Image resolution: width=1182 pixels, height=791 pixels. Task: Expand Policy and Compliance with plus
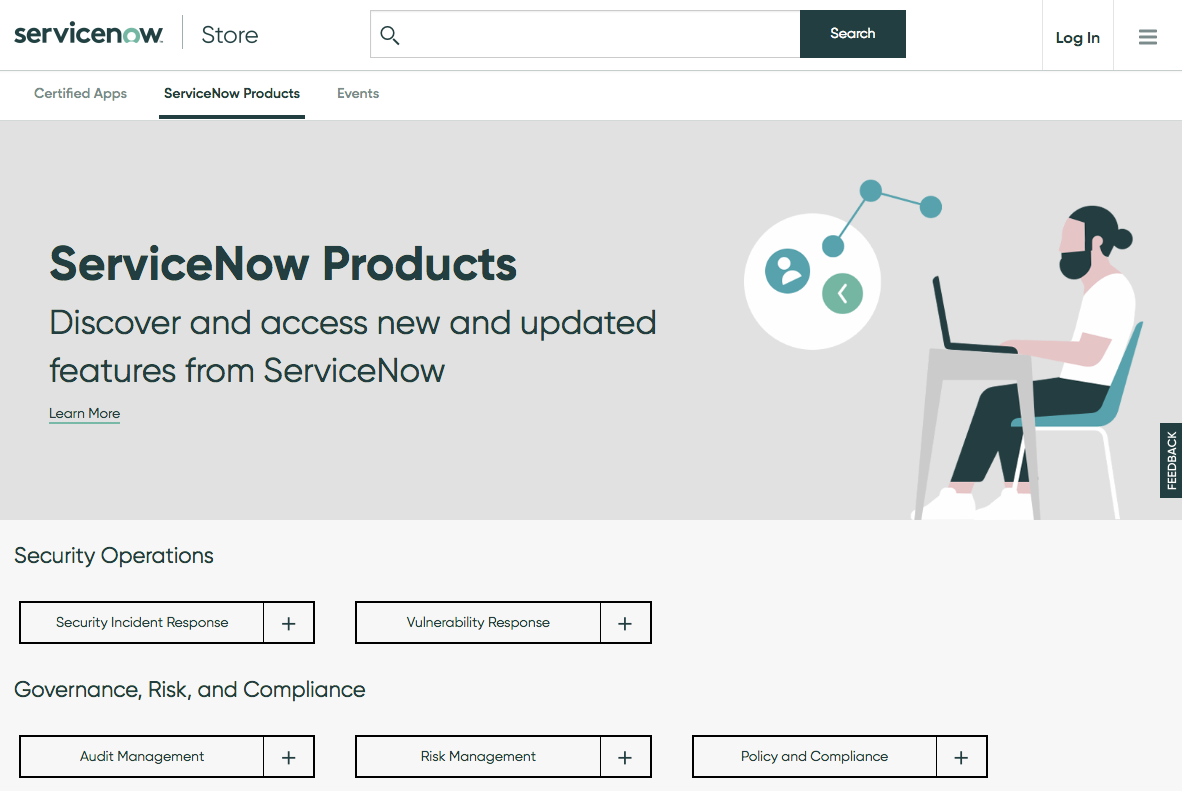961,757
